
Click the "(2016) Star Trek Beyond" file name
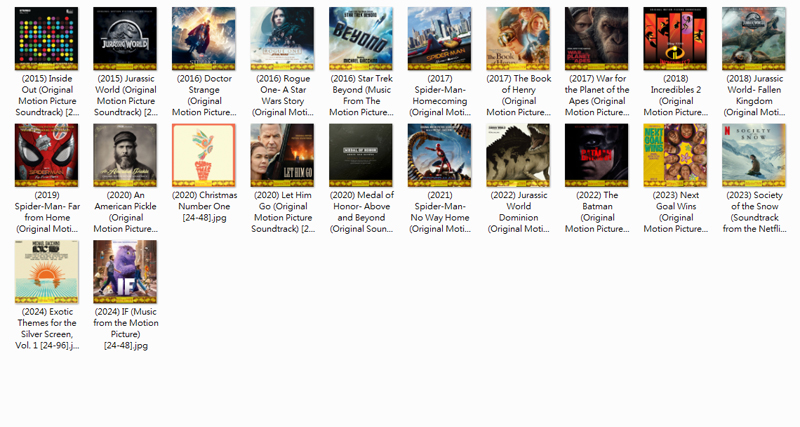coord(361,95)
